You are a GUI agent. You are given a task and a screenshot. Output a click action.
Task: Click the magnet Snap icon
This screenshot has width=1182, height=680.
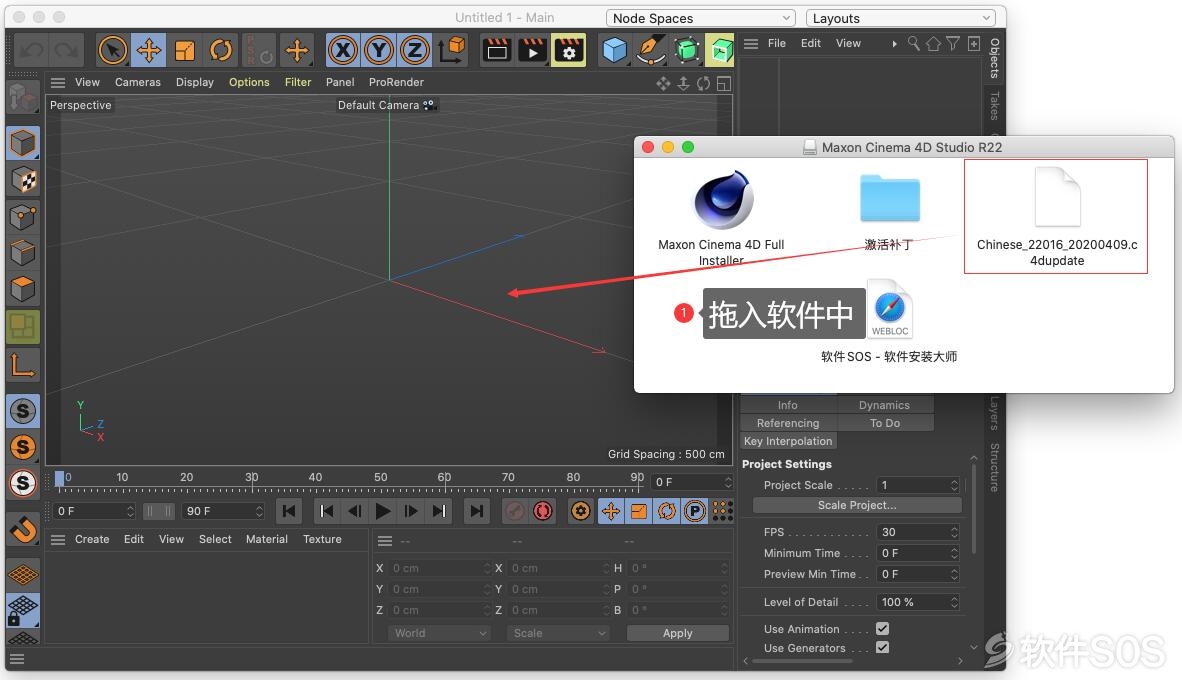point(23,530)
